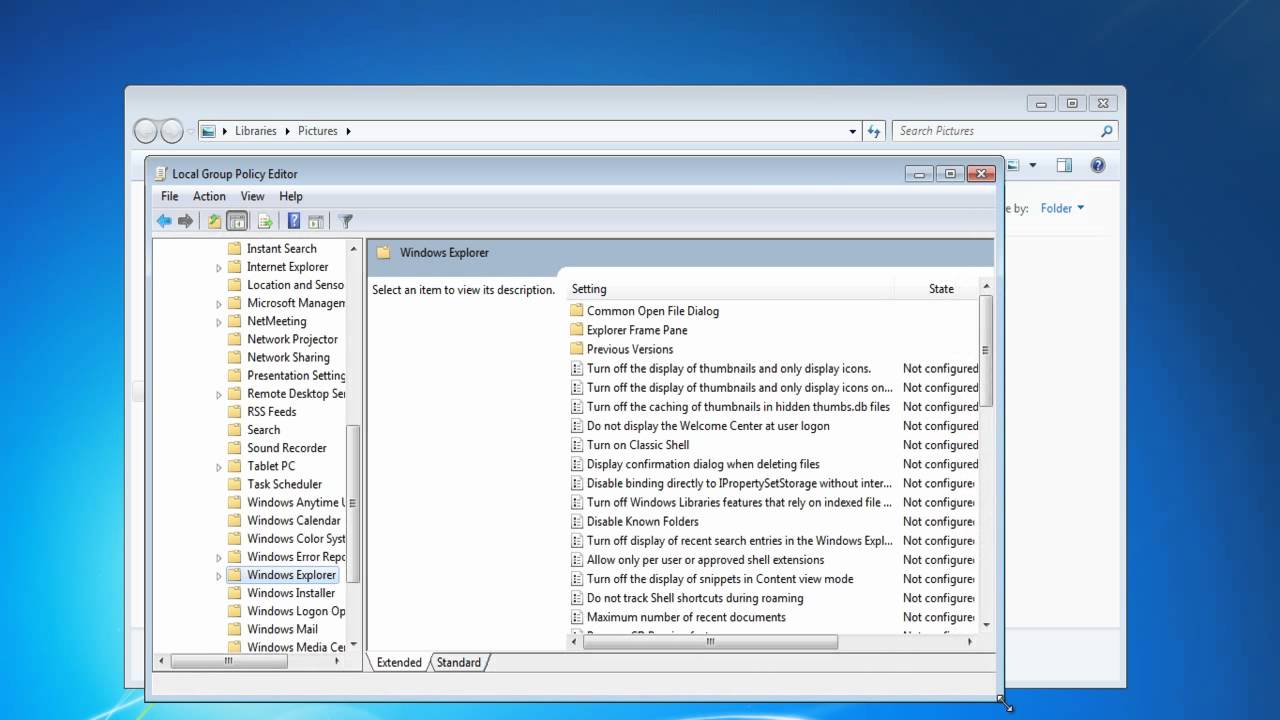Screen dimensions: 1280x720
Task: Click the console tree horizontal scrollbar
Action: [x=229, y=661]
